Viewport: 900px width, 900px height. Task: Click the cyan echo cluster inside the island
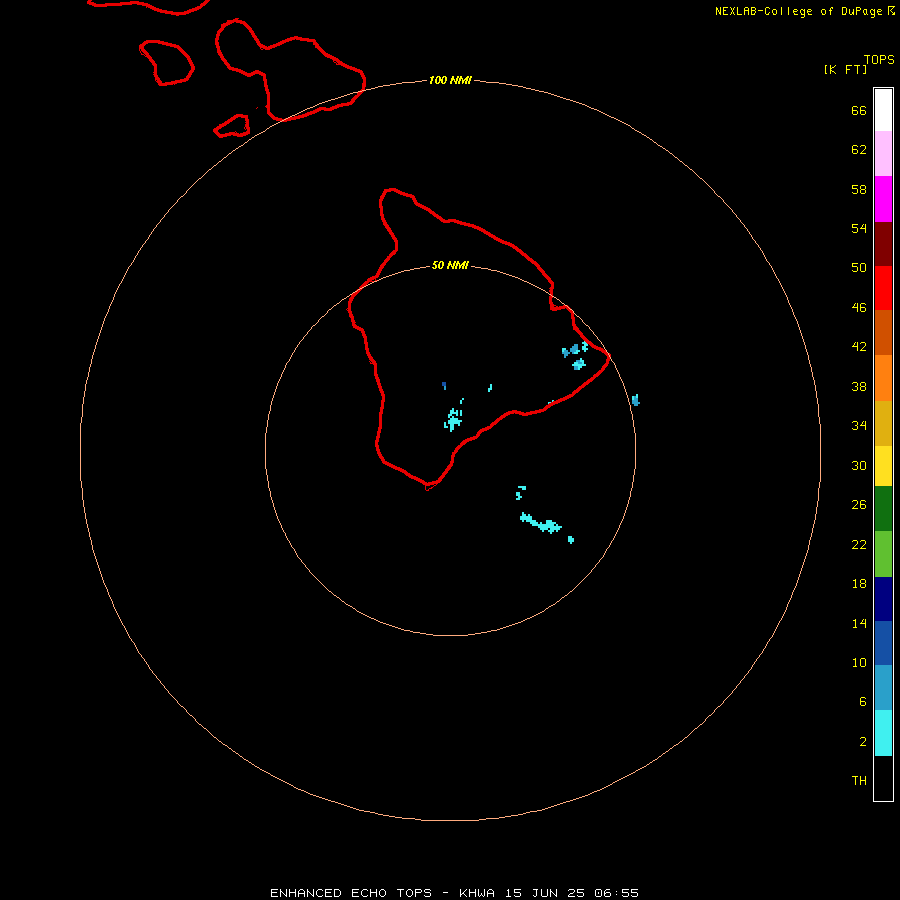click(x=453, y=419)
